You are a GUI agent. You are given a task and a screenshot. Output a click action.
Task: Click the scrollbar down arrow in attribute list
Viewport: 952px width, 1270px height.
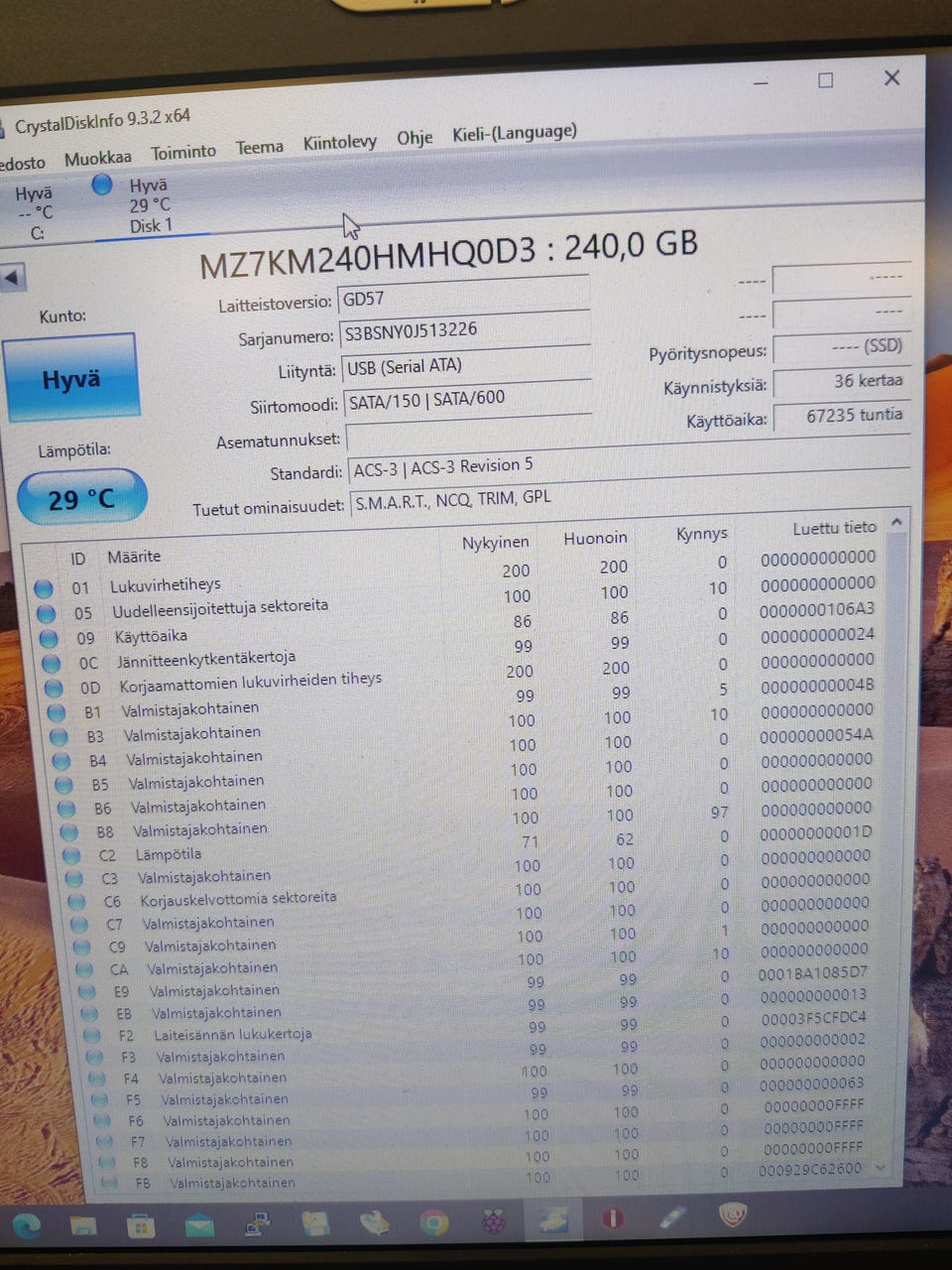881,1168
